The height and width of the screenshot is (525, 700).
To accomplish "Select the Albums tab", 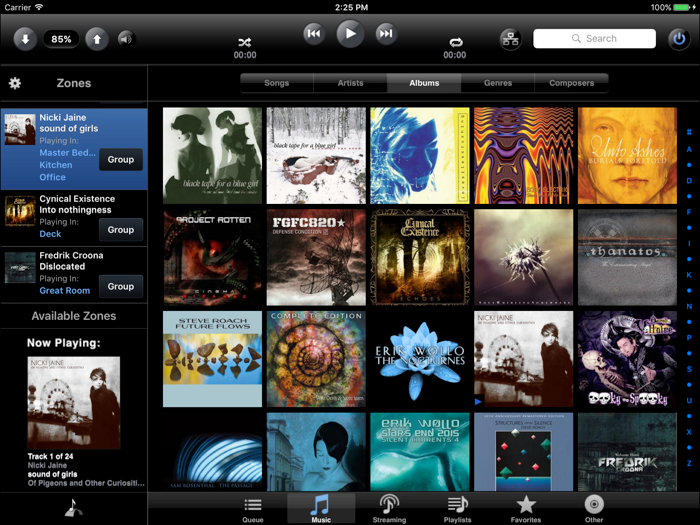I will 424,83.
